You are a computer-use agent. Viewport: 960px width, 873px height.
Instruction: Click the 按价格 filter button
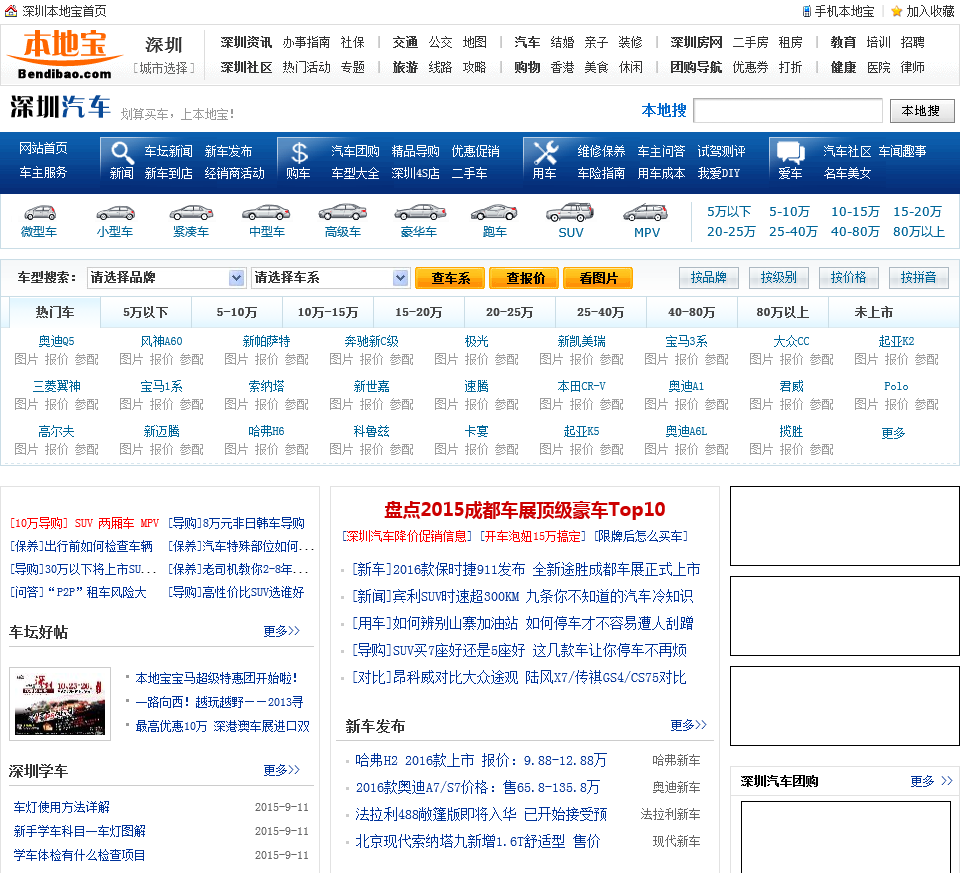[x=849, y=278]
